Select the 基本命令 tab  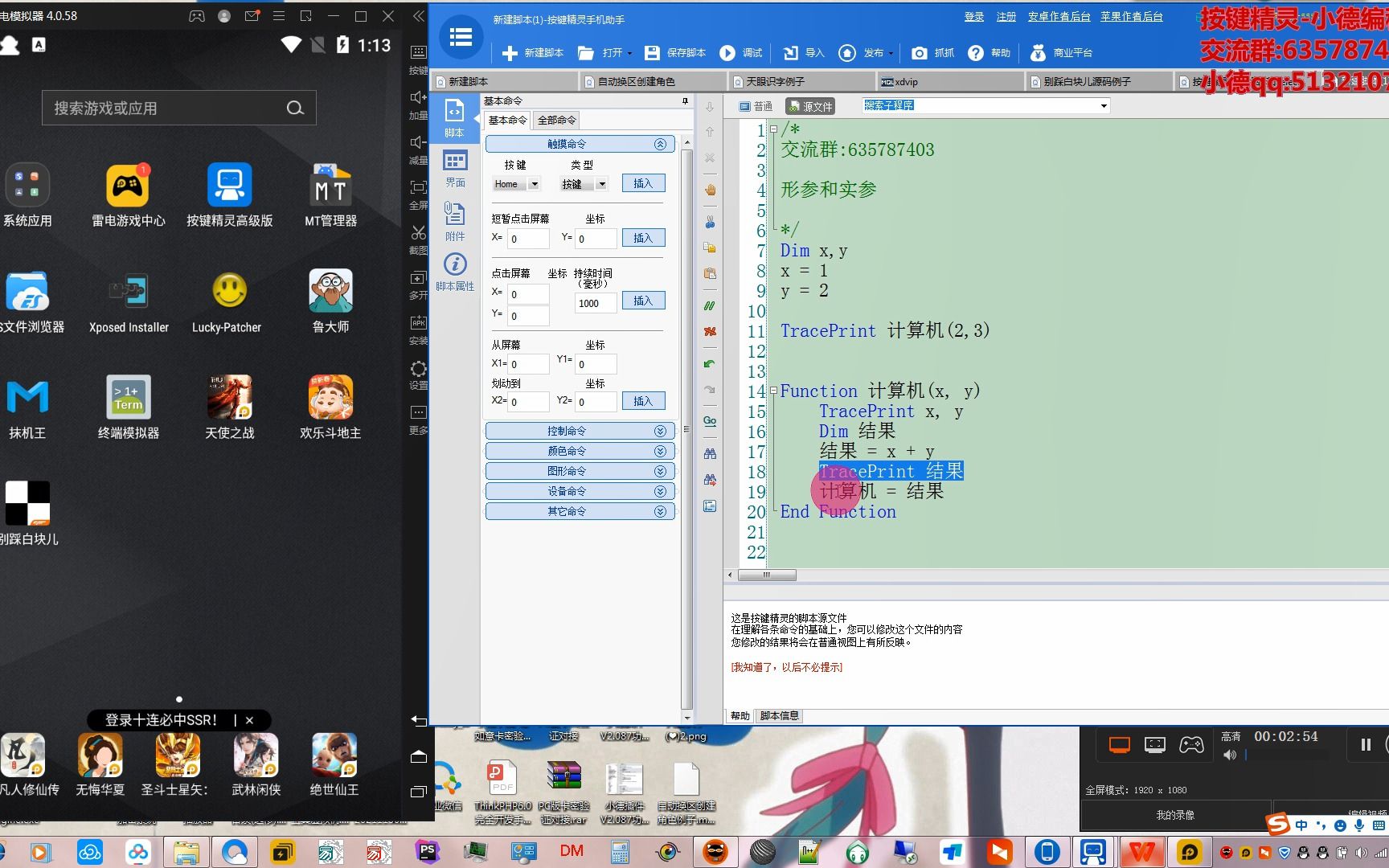pyautogui.click(x=507, y=121)
